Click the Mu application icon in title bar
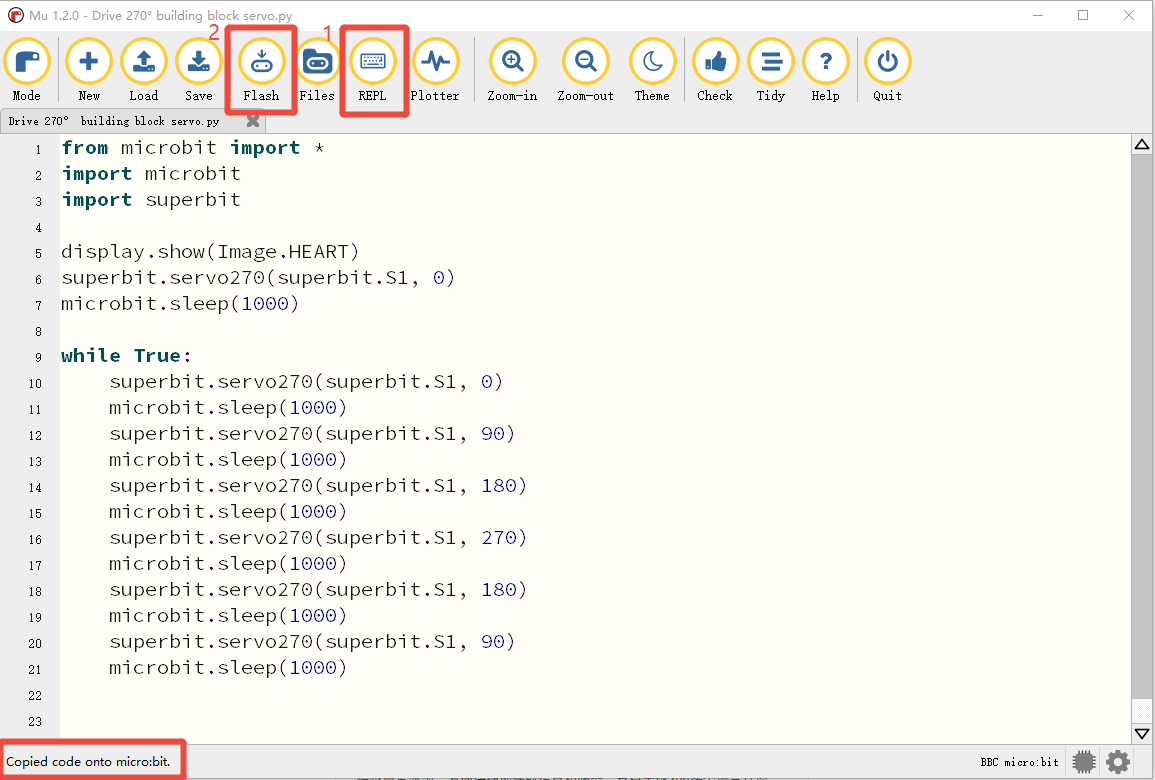Screen dimensions: 1155x780 pos(15,15)
